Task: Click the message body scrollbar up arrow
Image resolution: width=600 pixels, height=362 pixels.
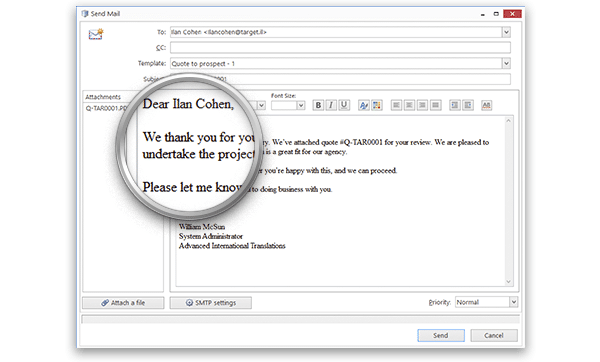Action: click(x=509, y=121)
